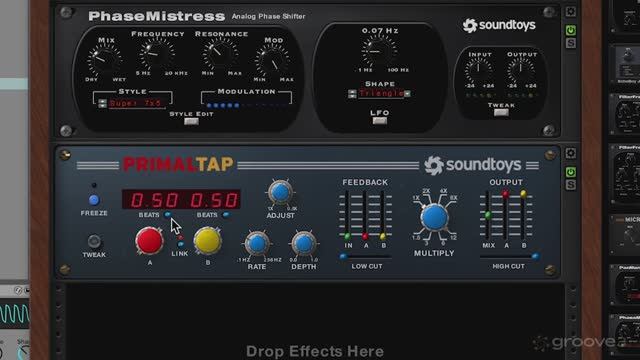Open PrimalTap slot settings gear
Screen dimensions: 640x360
pyautogui.click(x=571, y=153)
